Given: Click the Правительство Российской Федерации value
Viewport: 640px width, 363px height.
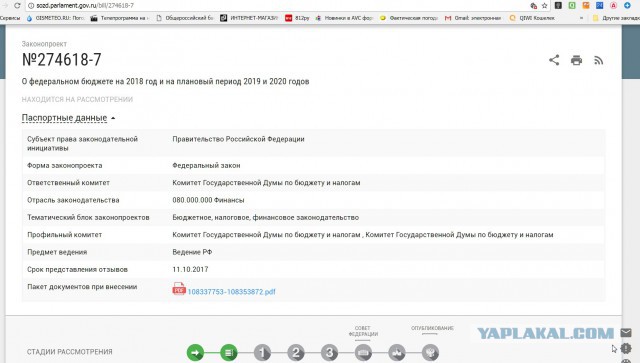Looking at the screenshot, I should tap(238, 139).
